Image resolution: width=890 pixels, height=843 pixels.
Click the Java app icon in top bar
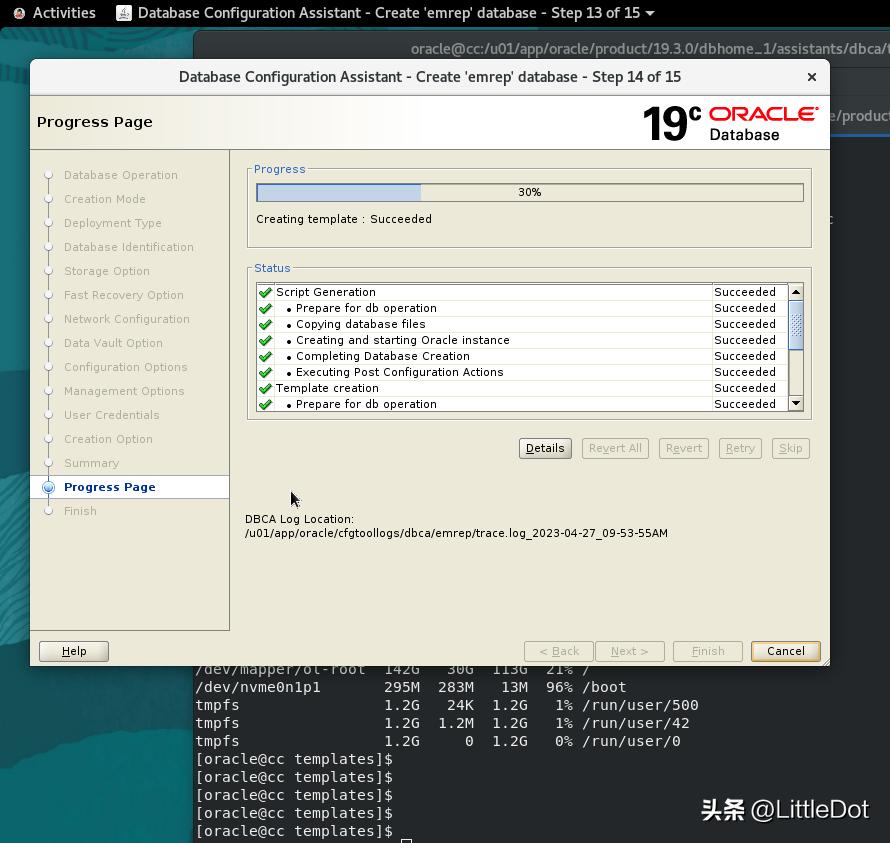click(x=124, y=12)
